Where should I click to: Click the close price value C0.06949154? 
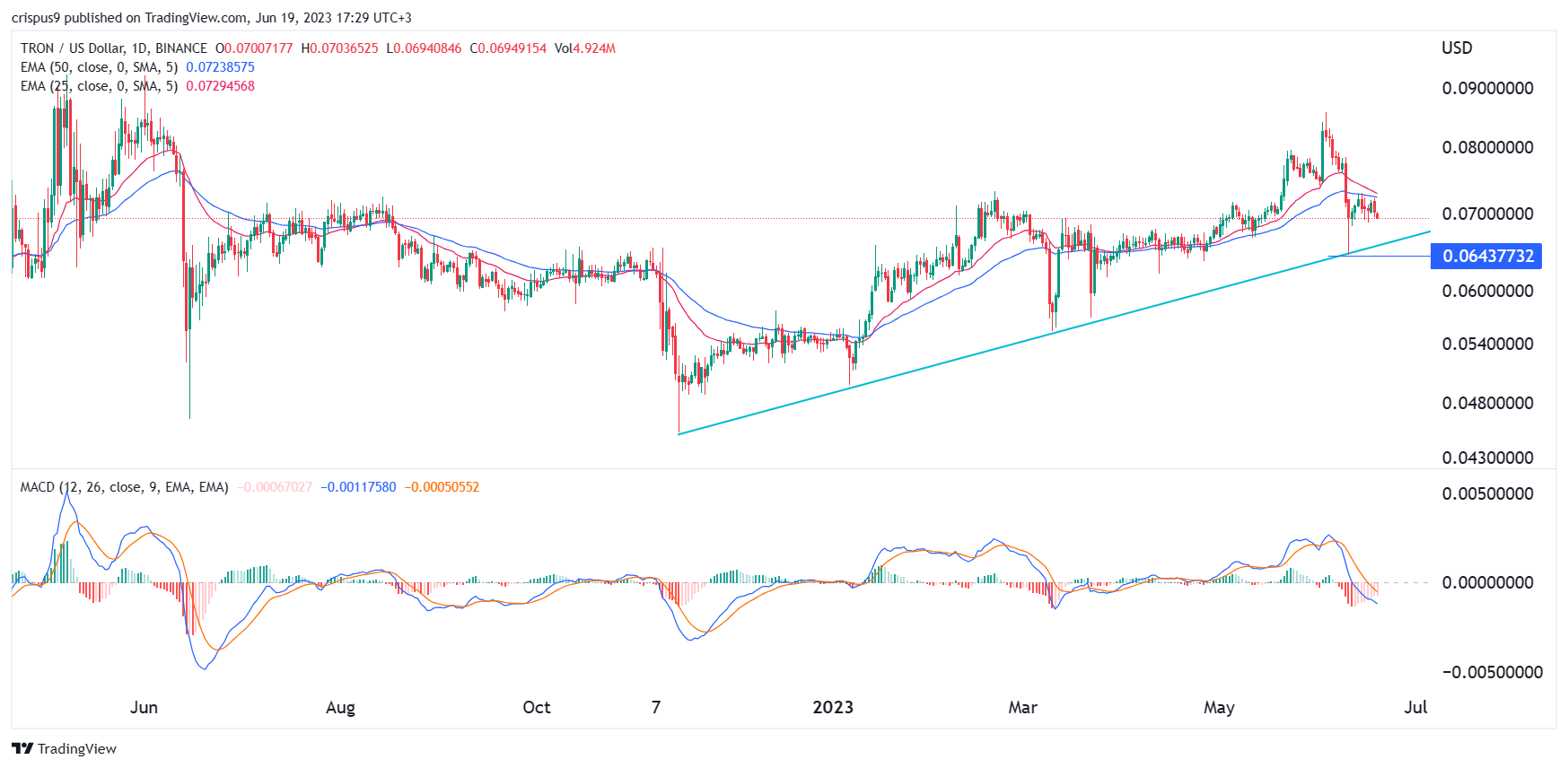[x=508, y=48]
